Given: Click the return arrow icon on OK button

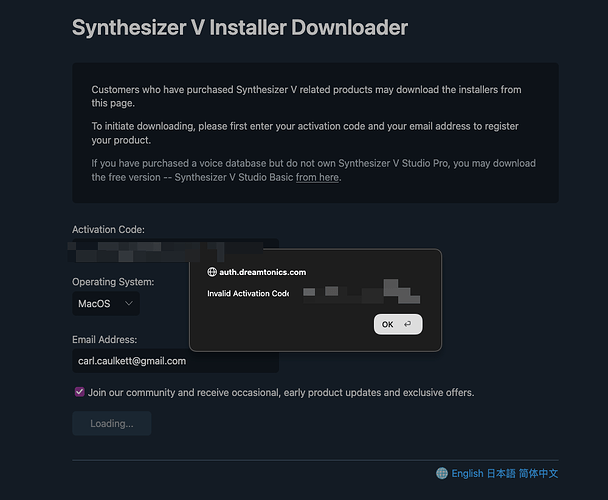Looking at the screenshot, I should pyautogui.click(x=407, y=324).
